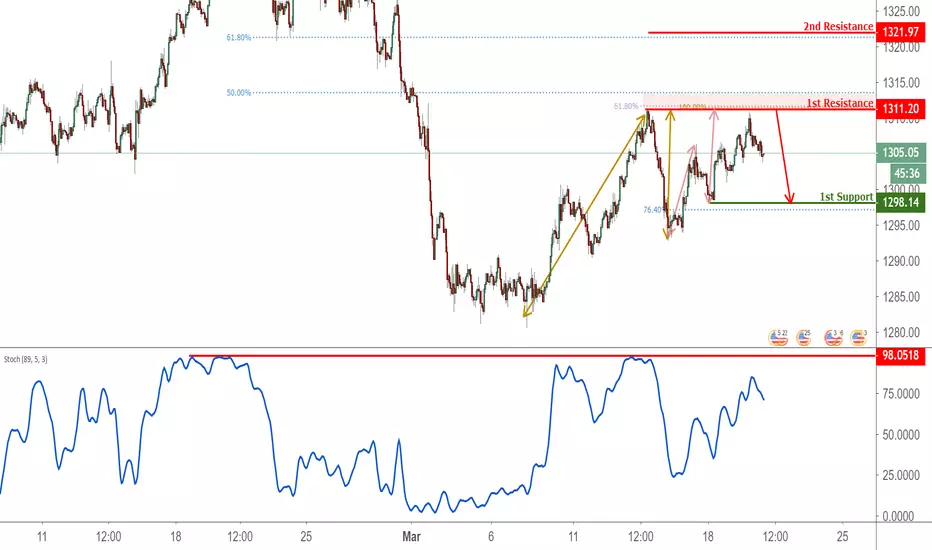Click the Mar label on the time axis
Viewport: 932px width, 550px height.
[x=411, y=536]
